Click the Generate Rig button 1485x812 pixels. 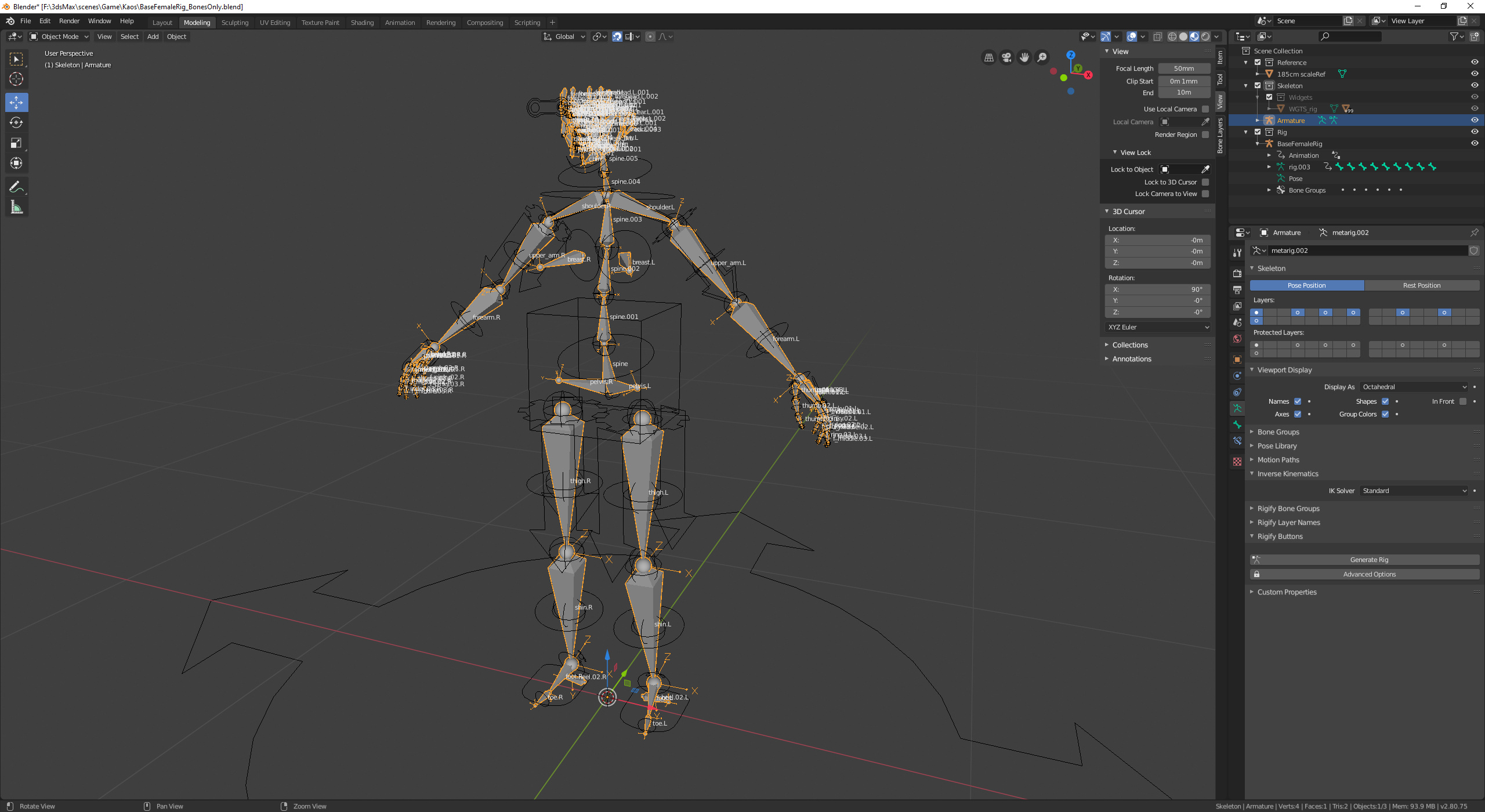pyautogui.click(x=1364, y=560)
